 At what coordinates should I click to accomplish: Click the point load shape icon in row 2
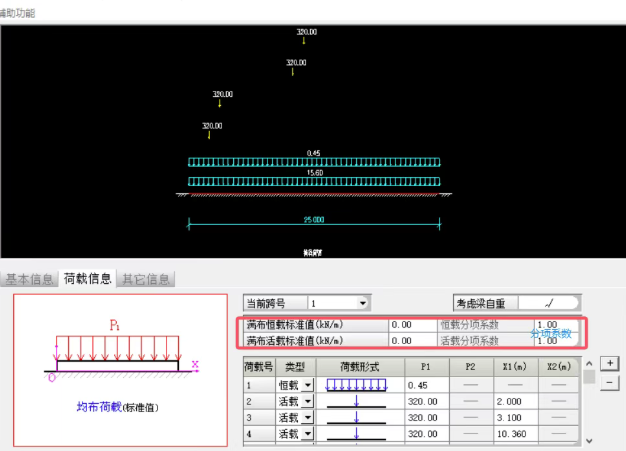[357, 401]
